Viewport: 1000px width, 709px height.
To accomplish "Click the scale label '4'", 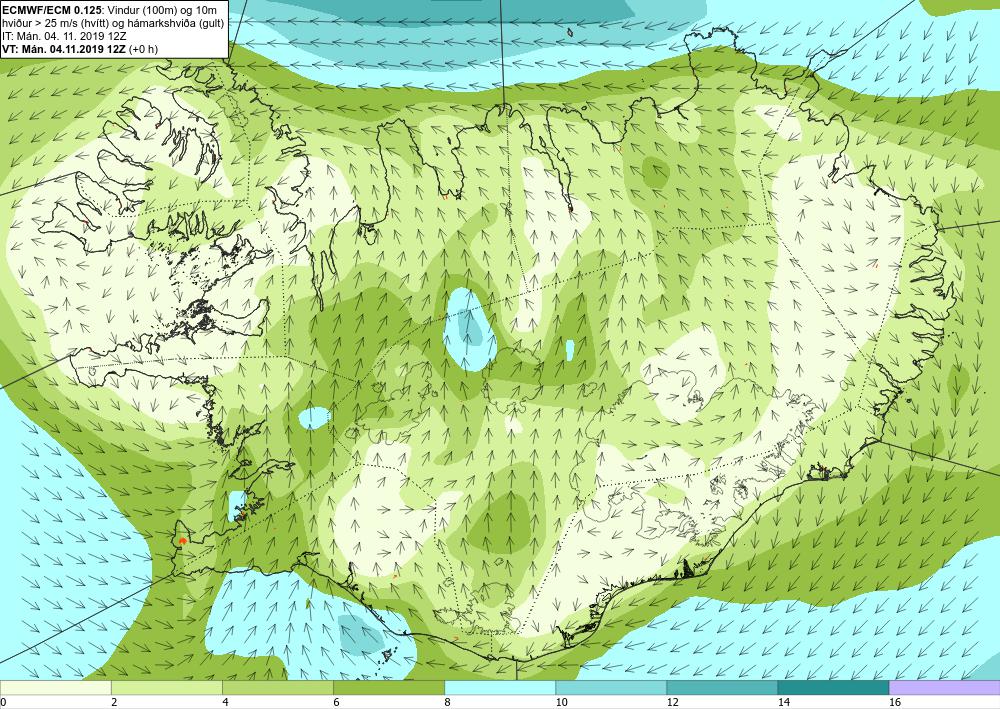I will point(225,702).
